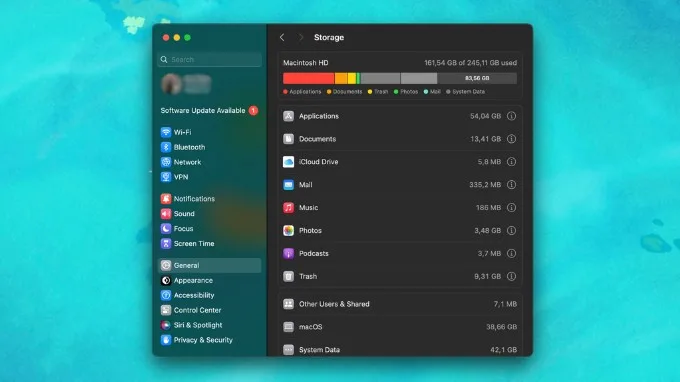Image resolution: width=680 pixels, height=382 pixels.
Task: Click the 38,66 GB macOS size value
Action: click(501, 327)
